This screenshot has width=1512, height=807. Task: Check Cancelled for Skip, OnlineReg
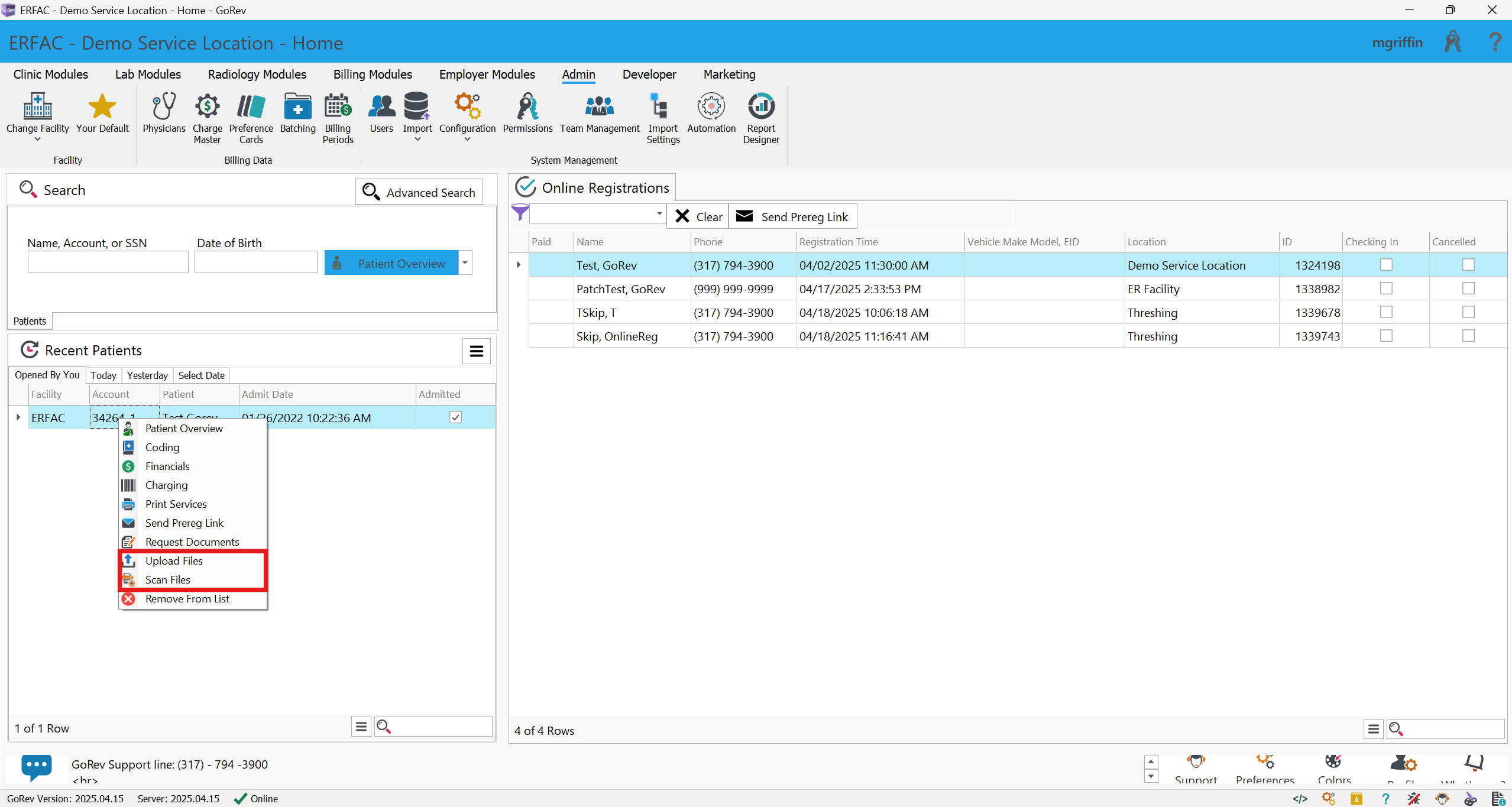pos(1468,336)
